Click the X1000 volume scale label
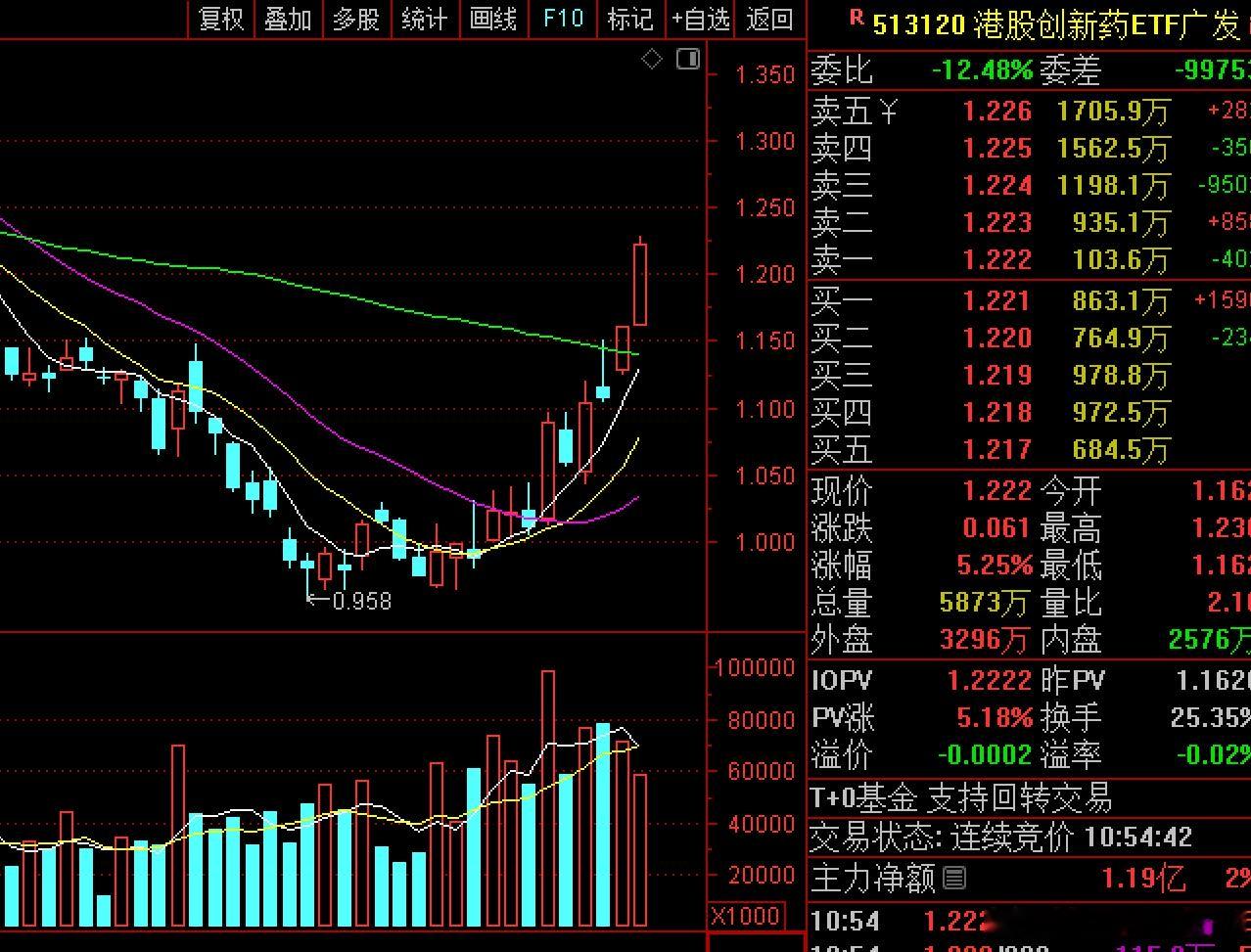 coord(745,917)
